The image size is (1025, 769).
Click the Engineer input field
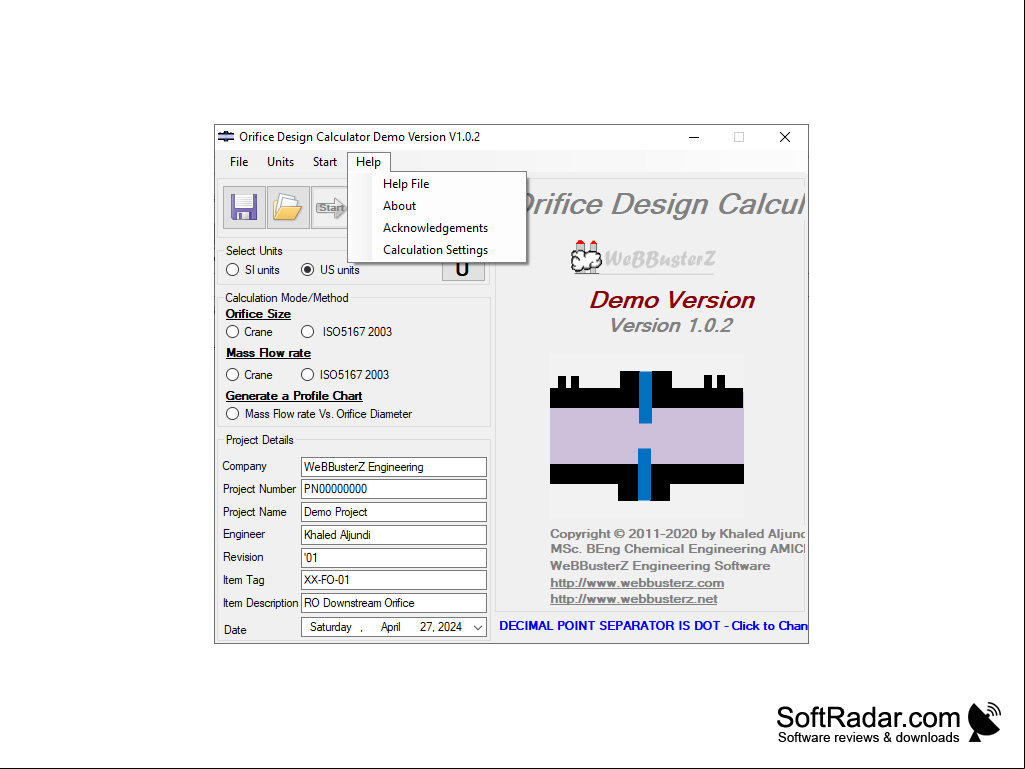click(394, 535)
